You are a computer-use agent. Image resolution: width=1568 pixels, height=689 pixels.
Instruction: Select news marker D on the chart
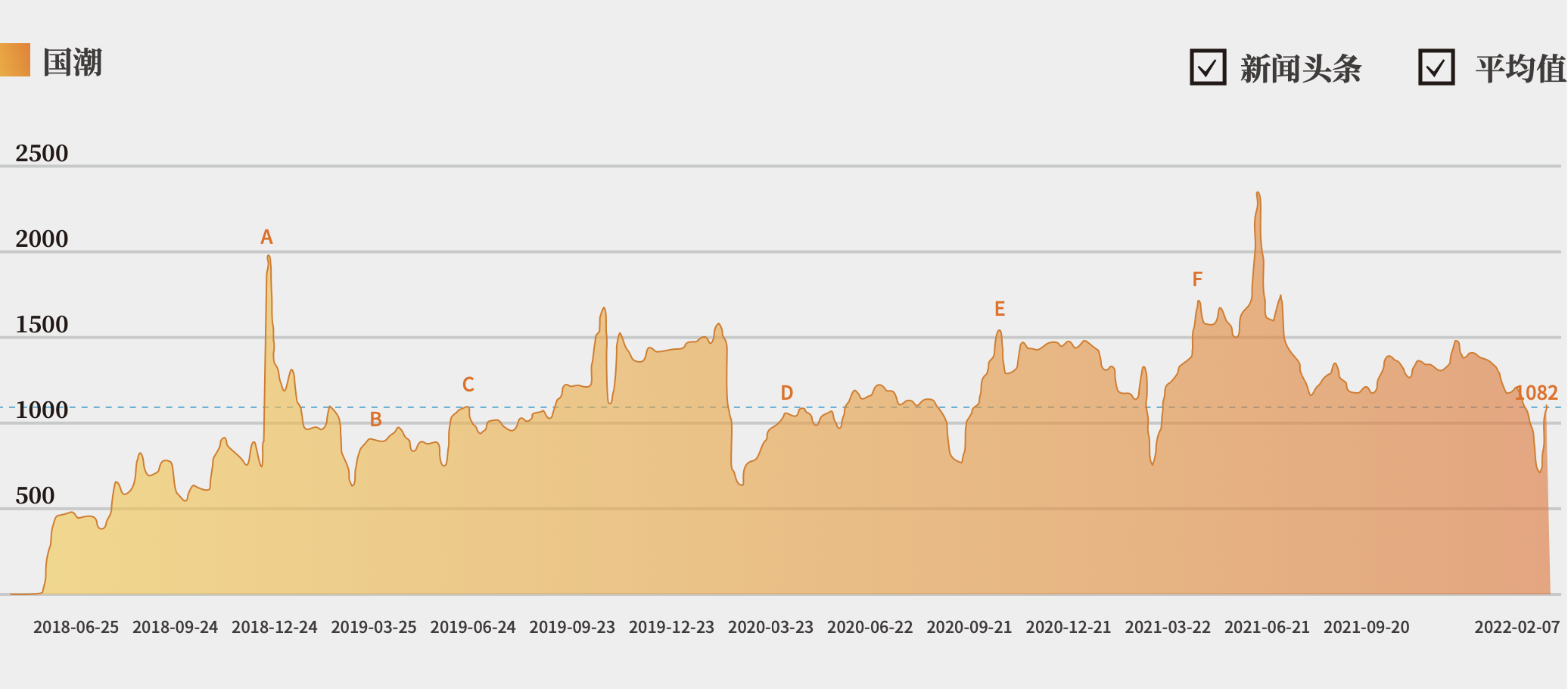click(787, 393)
